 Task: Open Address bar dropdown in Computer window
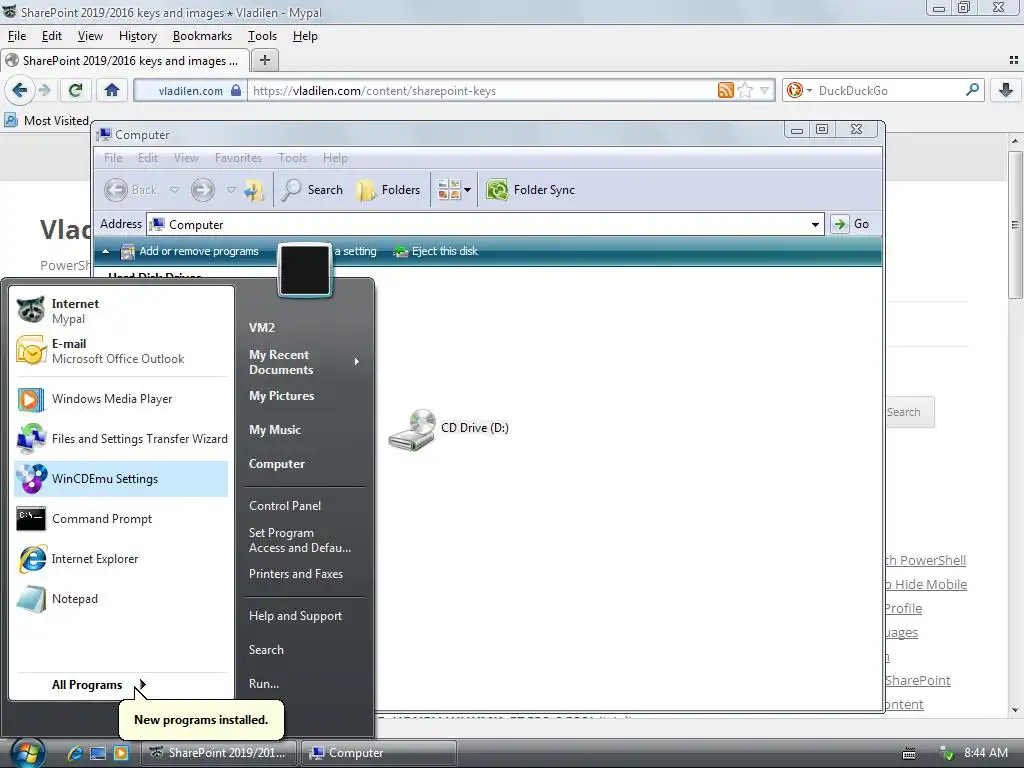(x=815, y=225)
